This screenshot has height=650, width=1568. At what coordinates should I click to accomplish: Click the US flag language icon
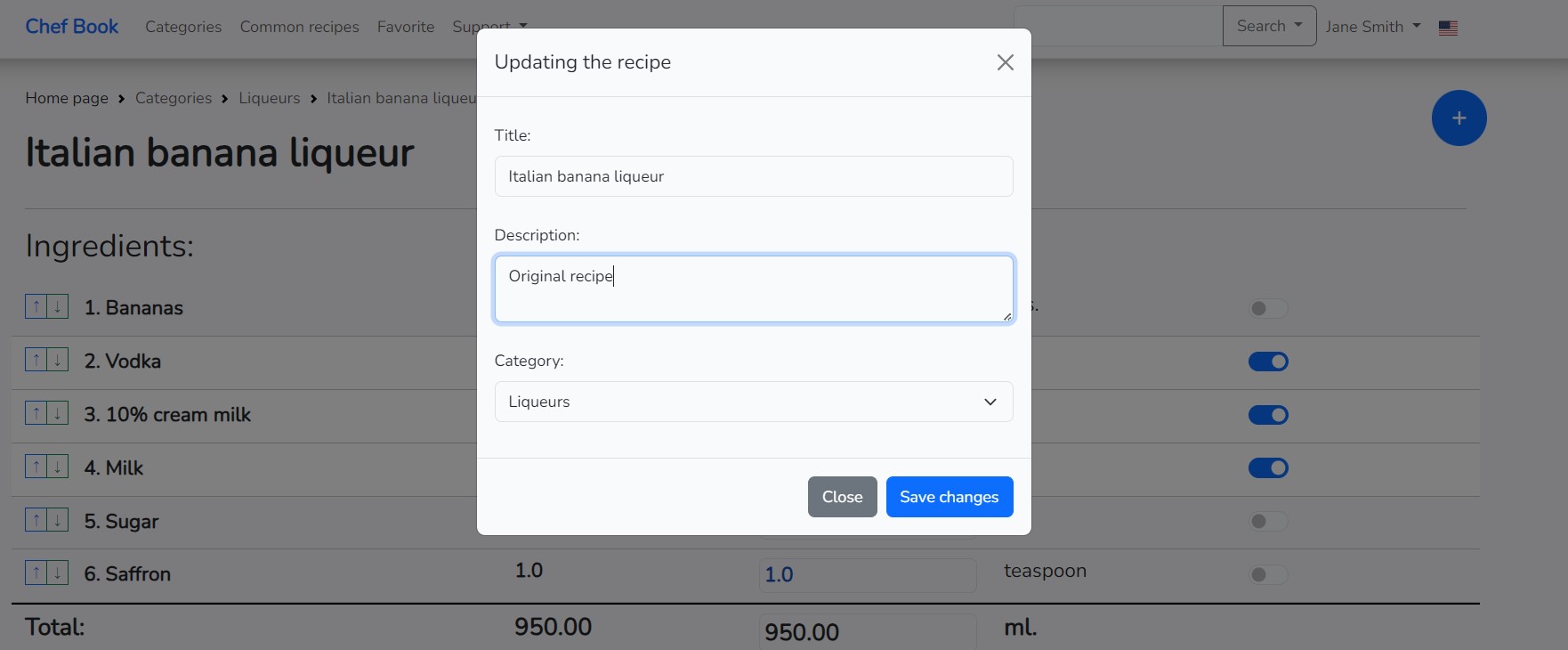tap(1448, 28)
